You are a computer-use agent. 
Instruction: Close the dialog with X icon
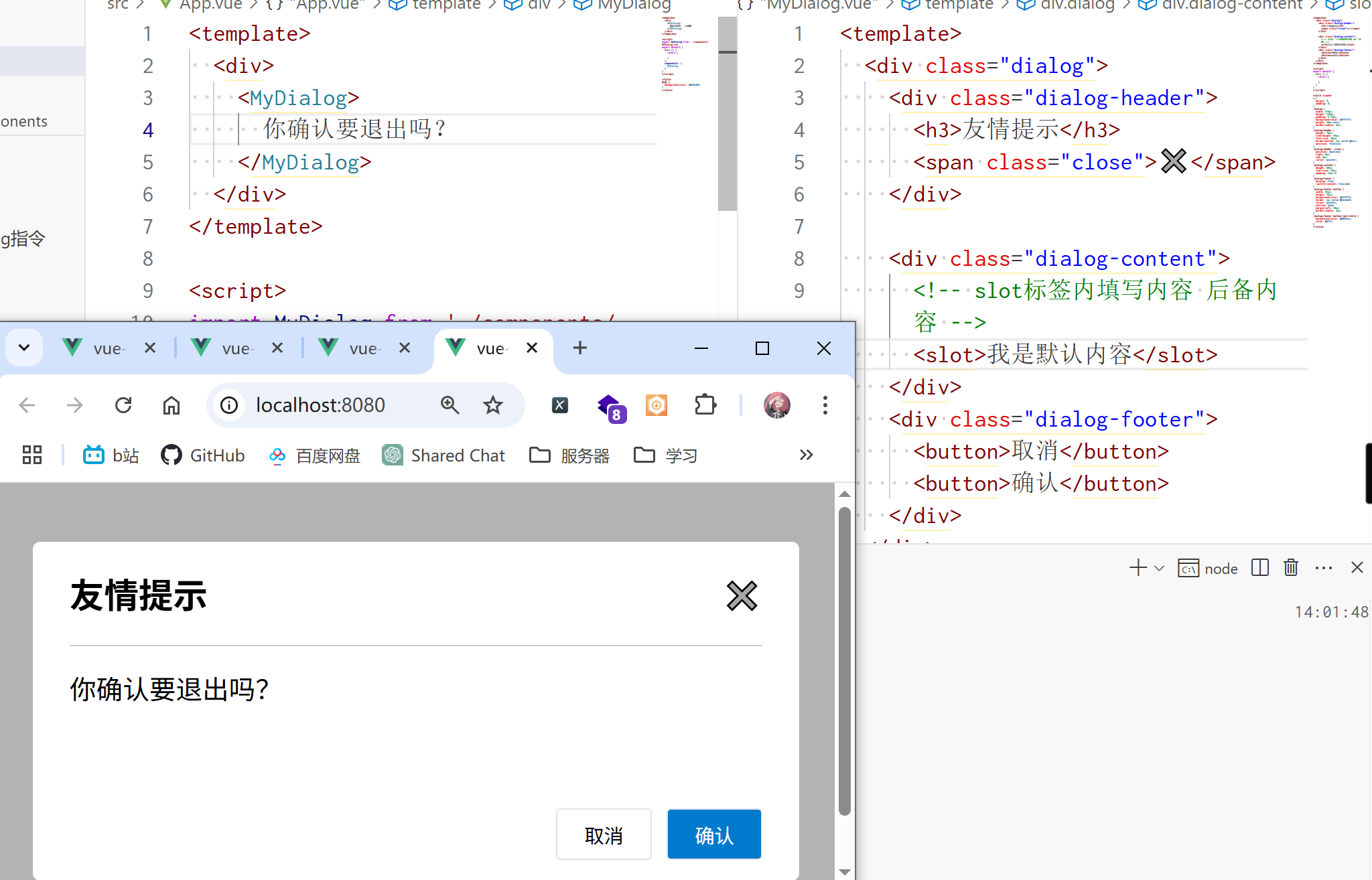click(742, 595)
